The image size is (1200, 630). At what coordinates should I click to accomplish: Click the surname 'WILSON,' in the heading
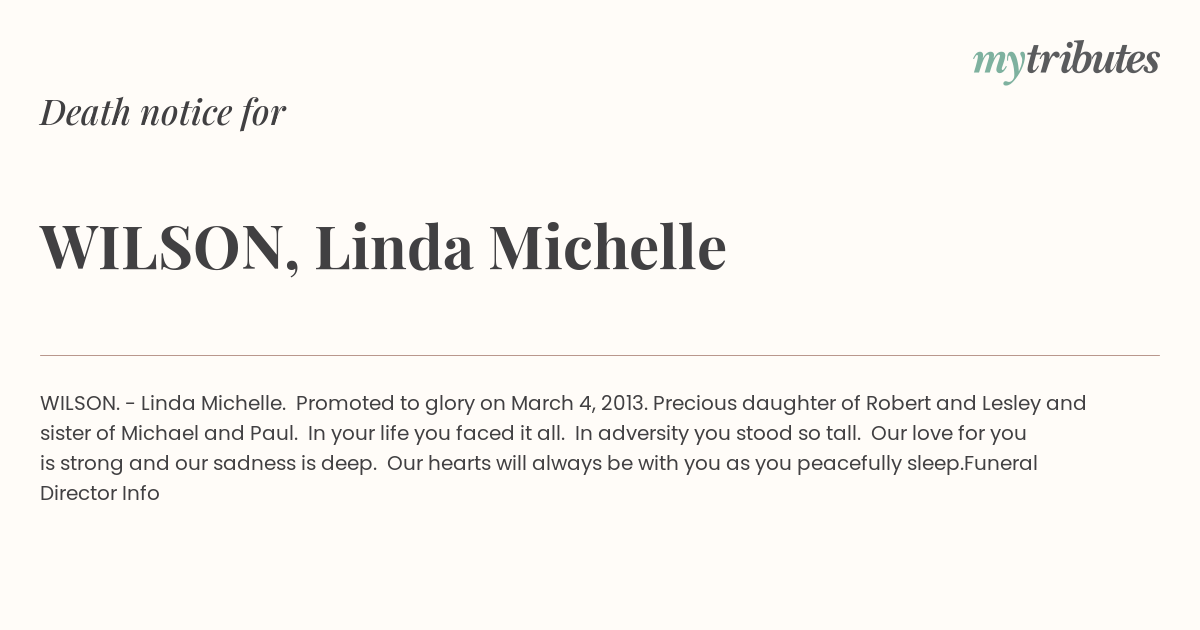[x=169, y=247]
